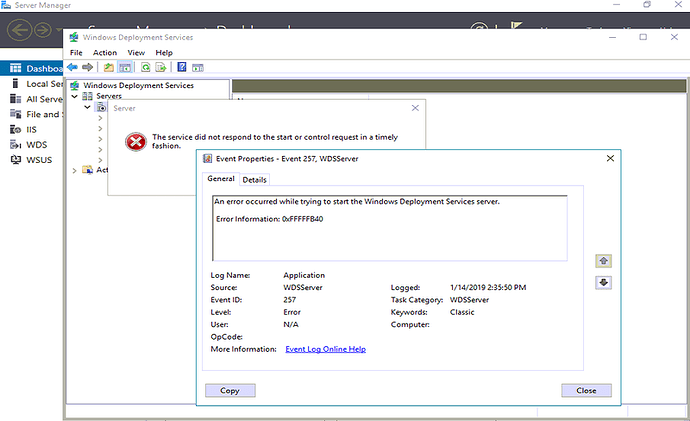
Task: Open the View menu
Action: 136,52
